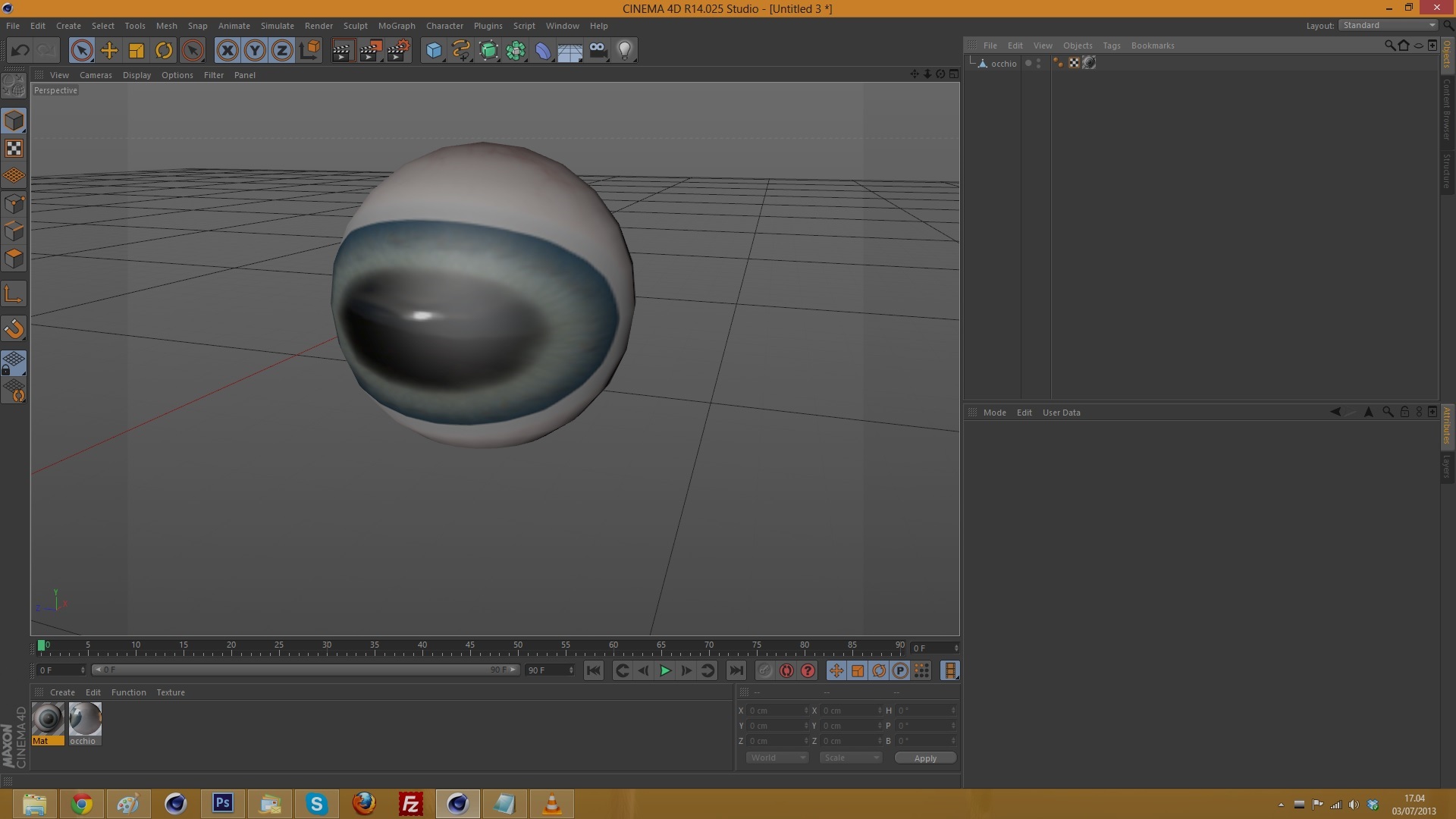The image size is (1456, 819).
Task: Click the Apply button
Action: [924, 758]
